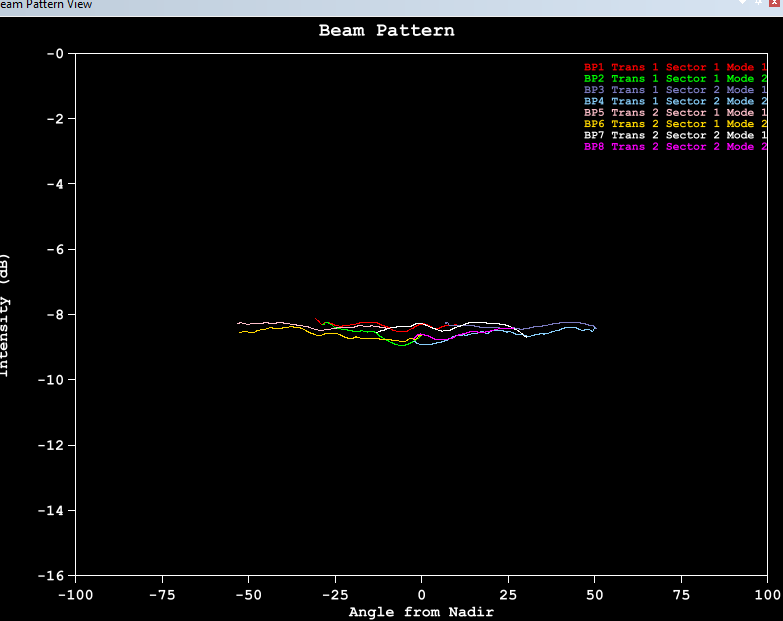Click the -100 tick on the angle axis
783x621 pixels.
74,594
